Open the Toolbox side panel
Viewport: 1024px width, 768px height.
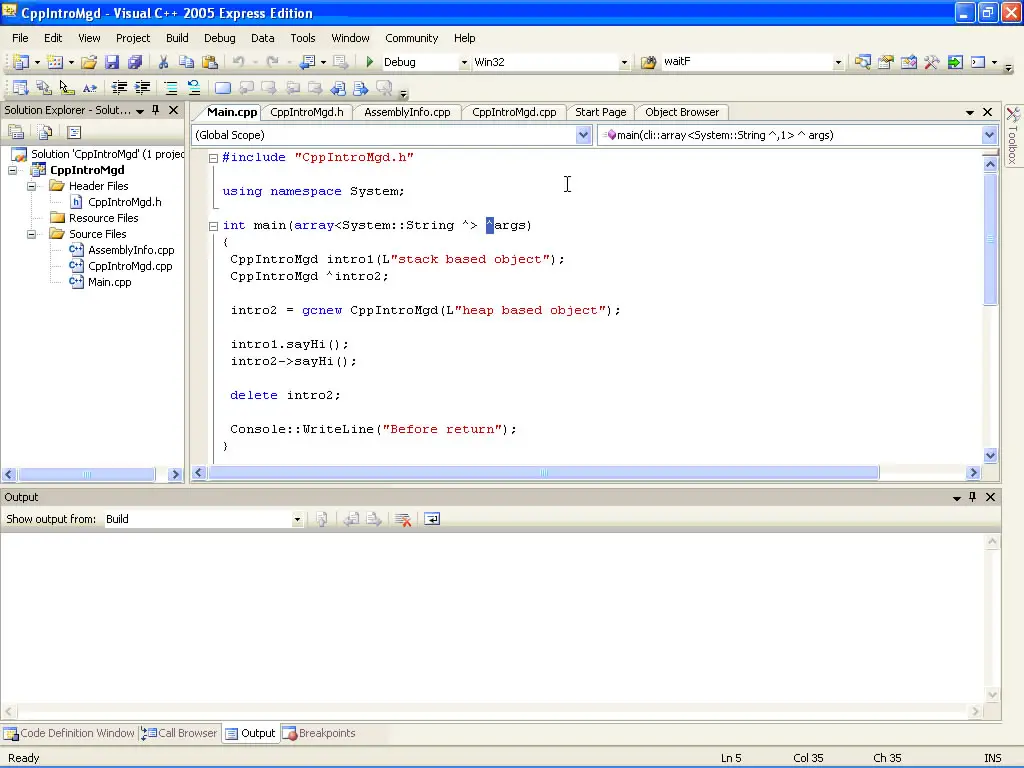click(x=1013, y=136)
